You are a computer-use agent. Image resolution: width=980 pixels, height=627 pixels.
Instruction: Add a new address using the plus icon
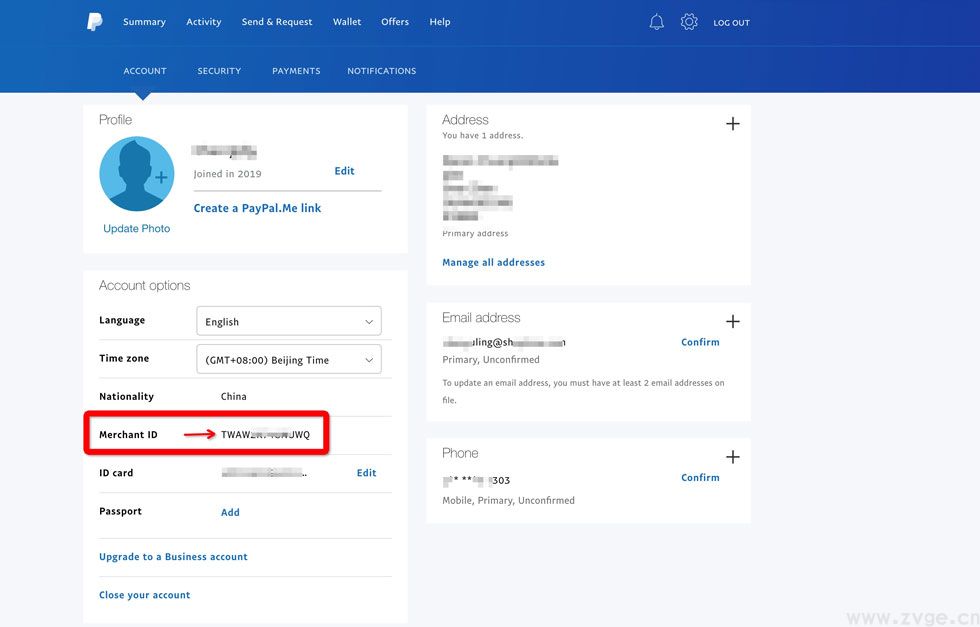click(733, 124)
